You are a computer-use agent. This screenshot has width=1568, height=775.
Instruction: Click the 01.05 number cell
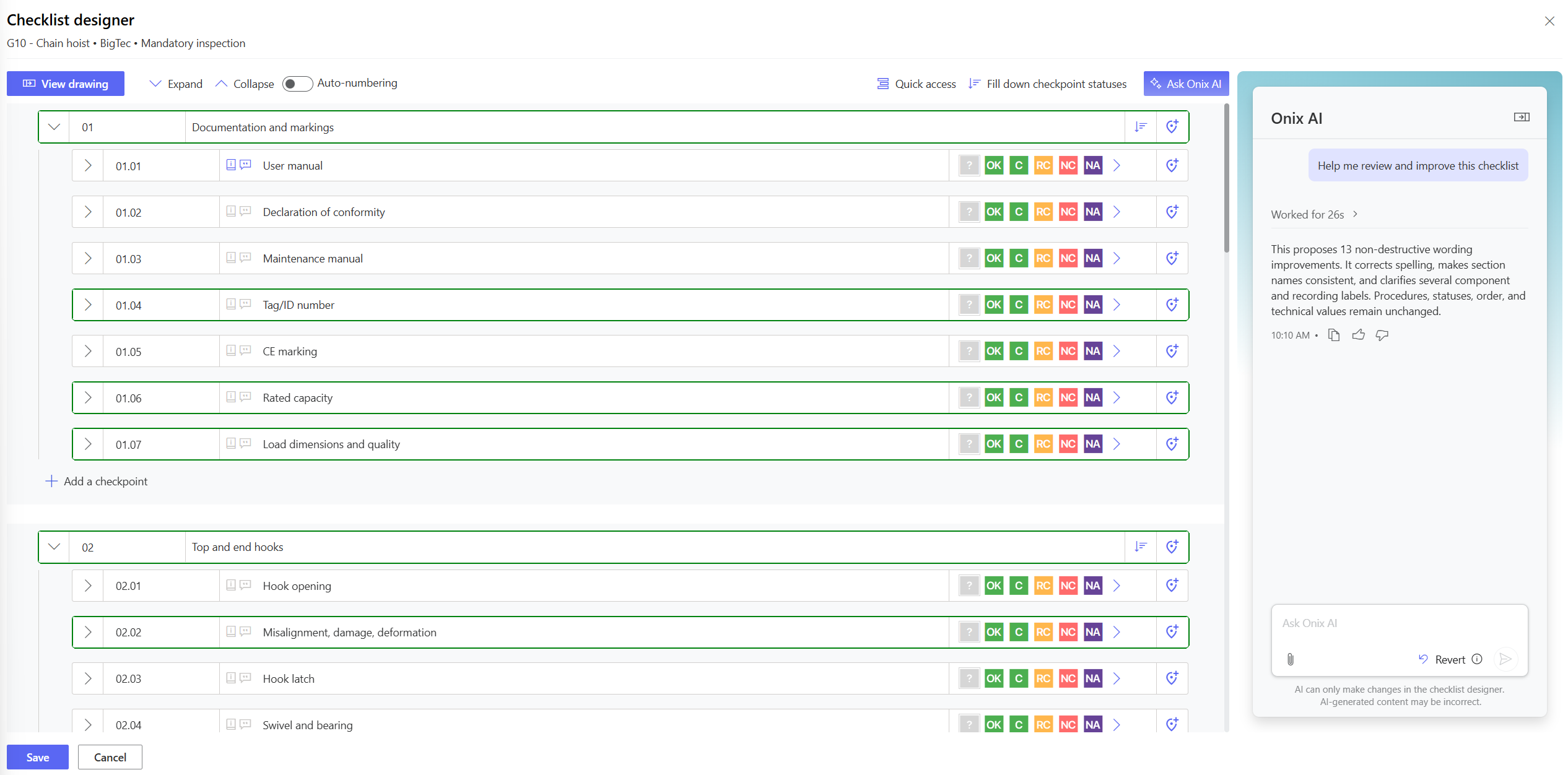pyautogui.click(x=161, y=351)
